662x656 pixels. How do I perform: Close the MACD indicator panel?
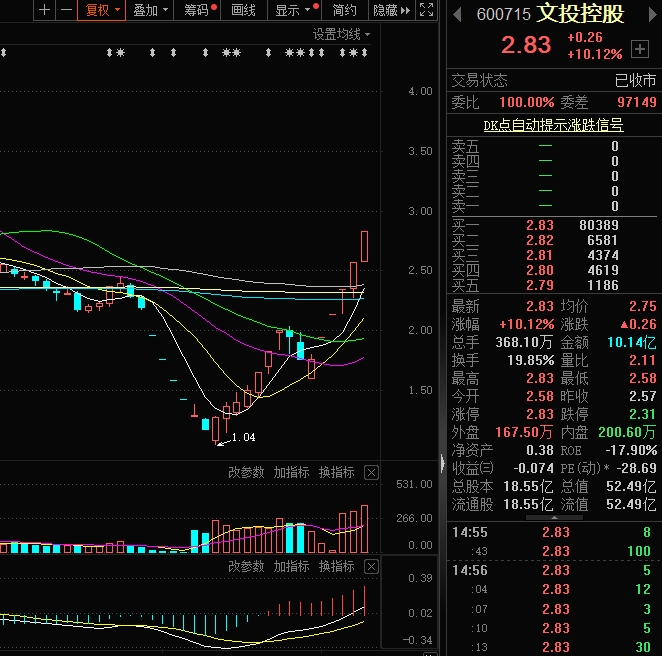(x=371, y=566)
